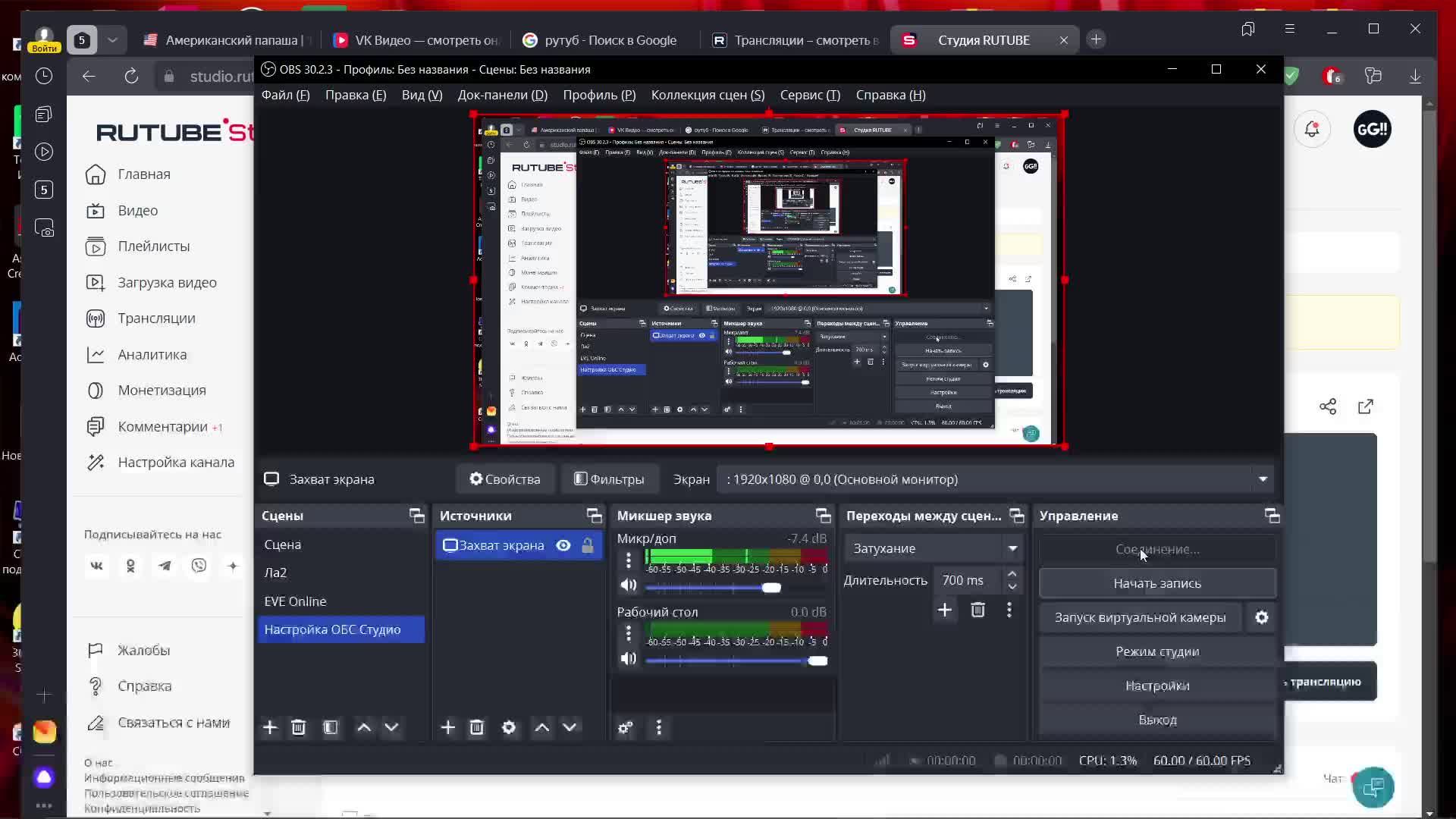Open source properties gear in Sources panel
1456x819 pixels.
click(509, 728)
